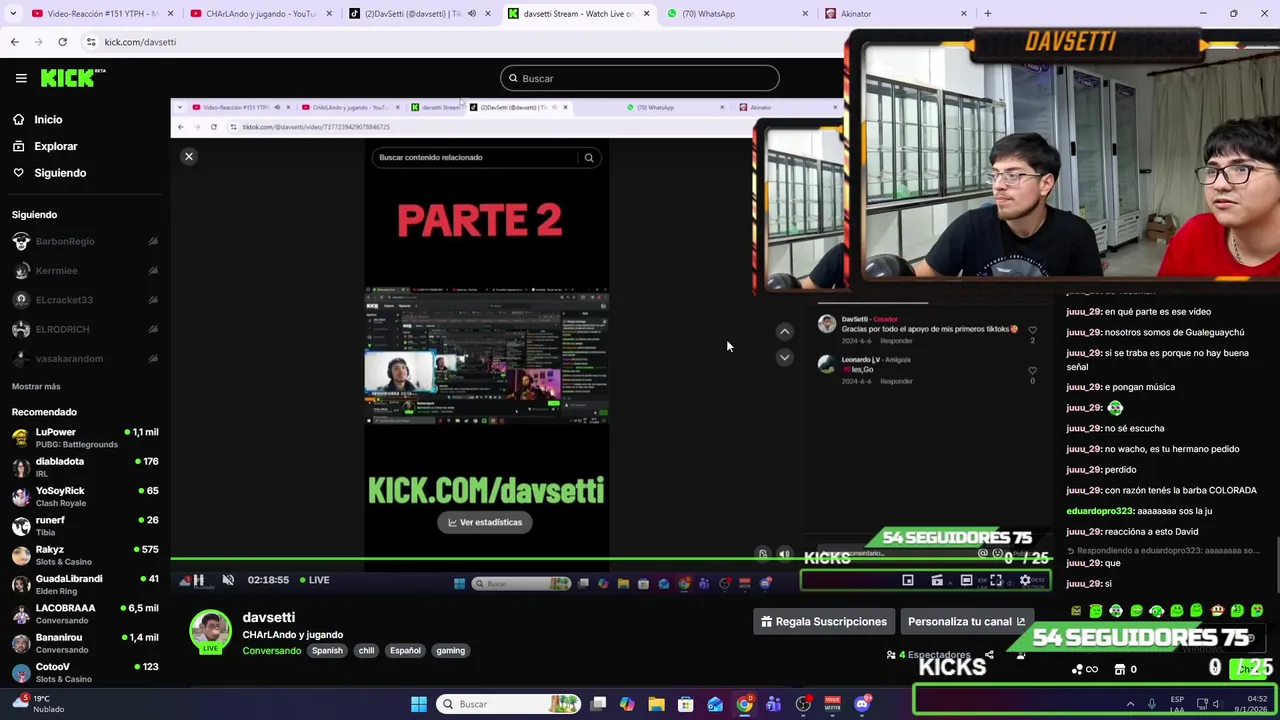Toggle mute on the stream player

(228, 580)
